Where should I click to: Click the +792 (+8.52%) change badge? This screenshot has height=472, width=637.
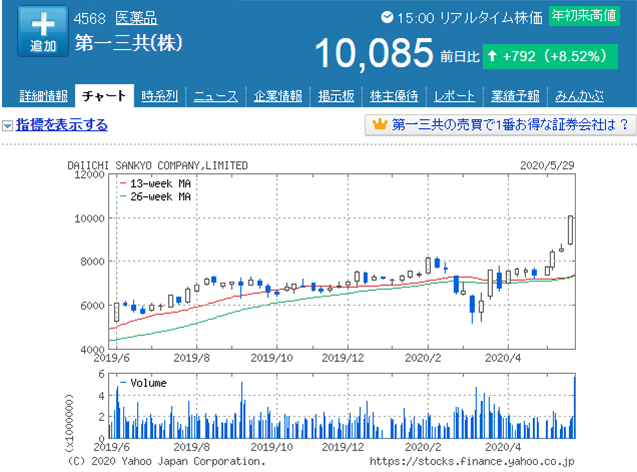click(550, 56)
